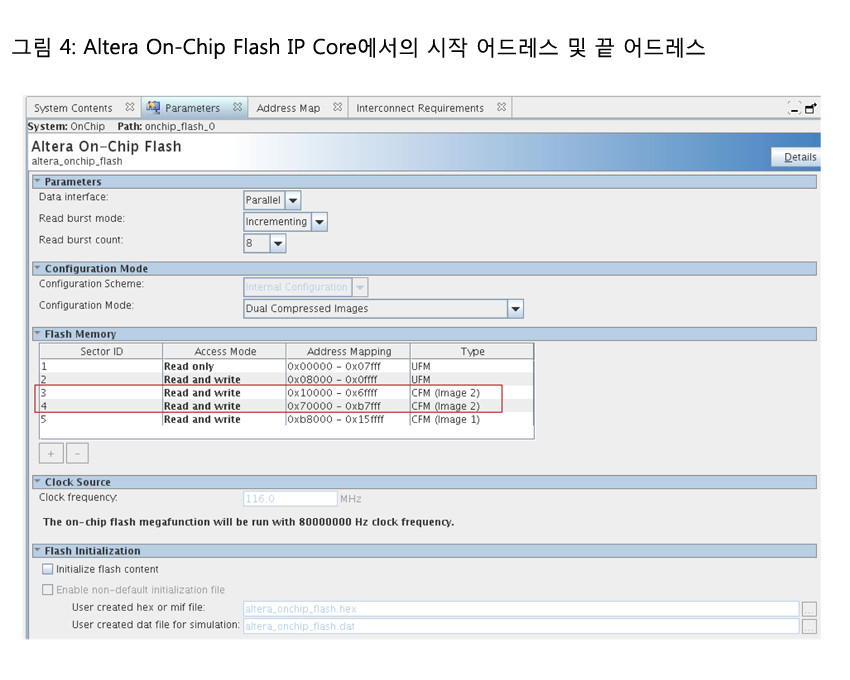
Task: Click the browse icon for hex or mif file
Action: 809,608
